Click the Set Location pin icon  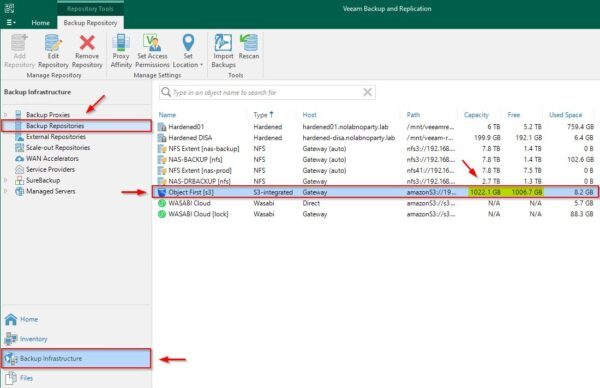click(x=188, y=43)
